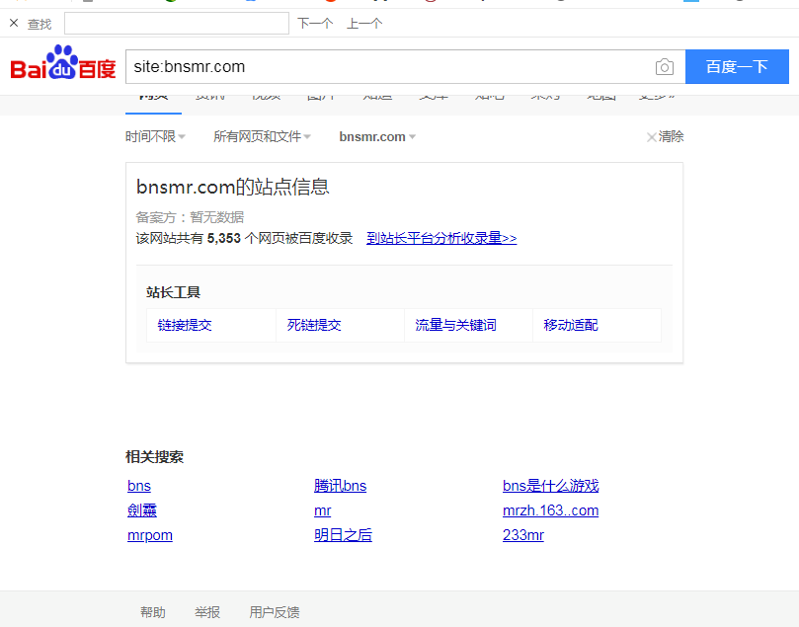The height and width of the screenshot is (627, 799).
Task: Click the 相关搜索 heading
Action: pyautogui.click(x=154, y=457)
